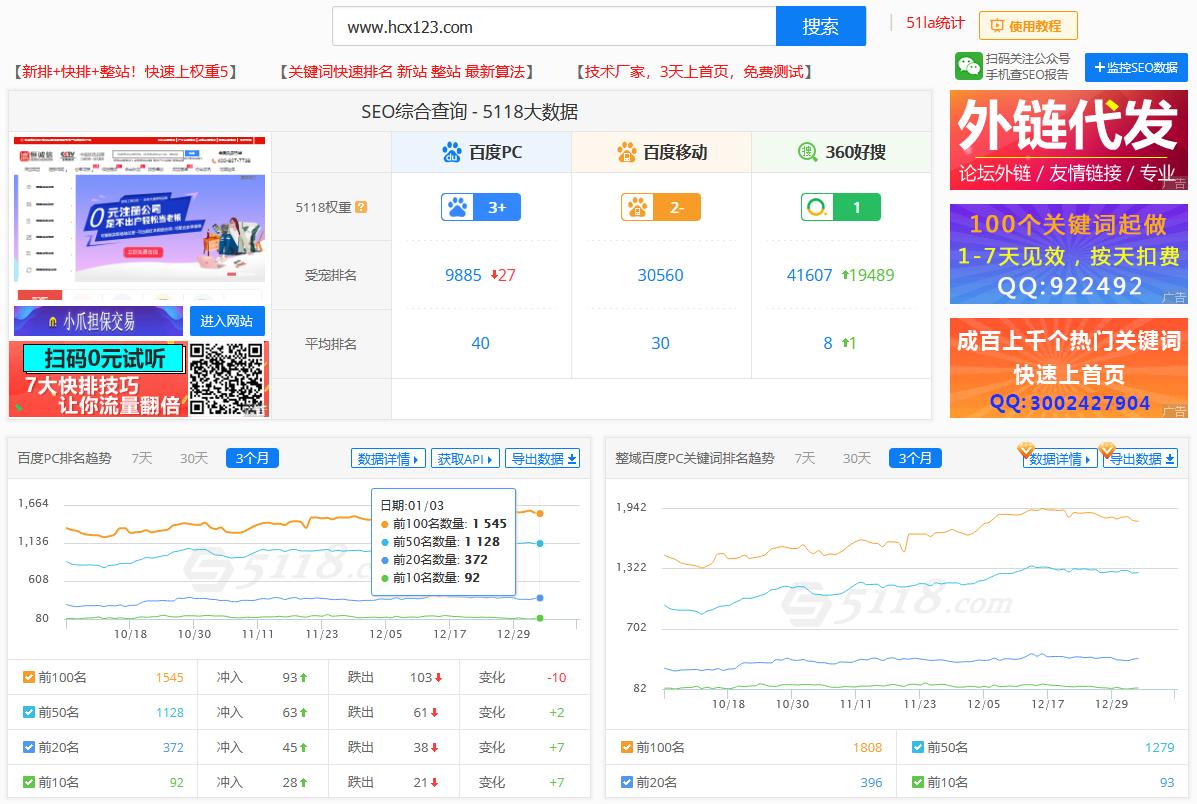Screen dimensions: 1197x804
Task: Click the domain search input field
Action: pyautogui.click(x=554, y=27)
